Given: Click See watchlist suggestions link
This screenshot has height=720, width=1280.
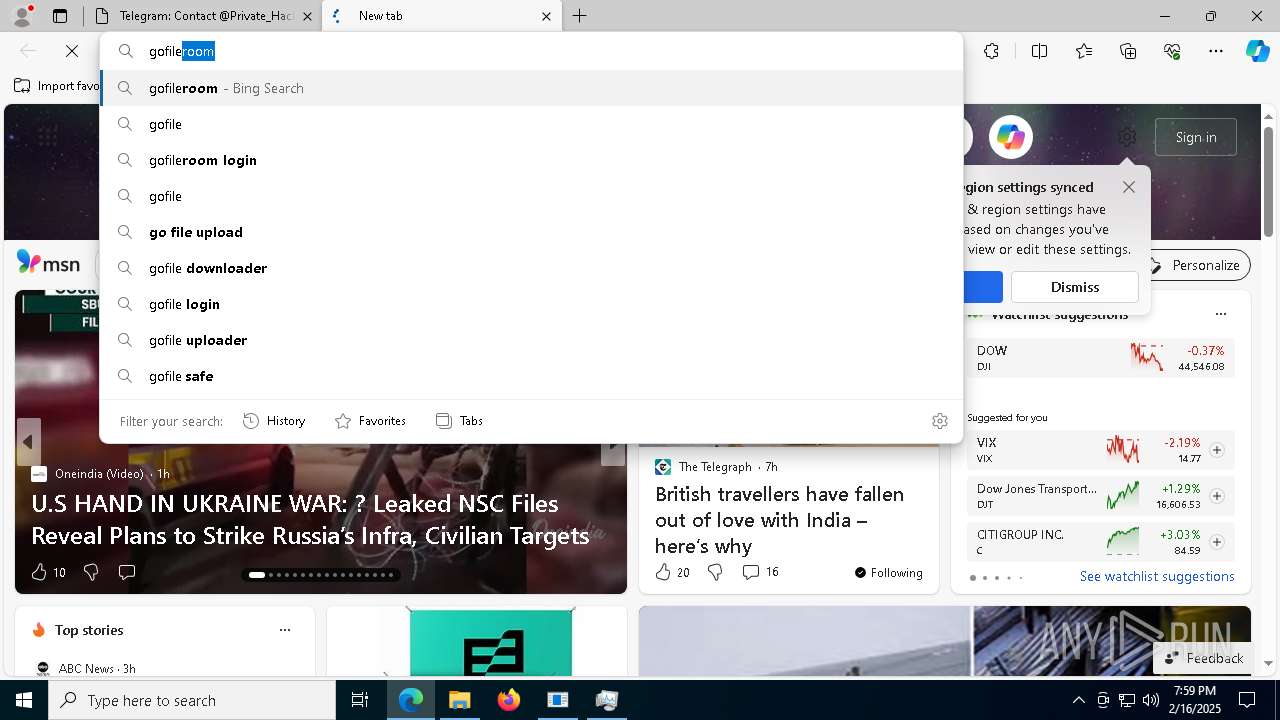Looking at the screenshot, I should [1157, 576].
